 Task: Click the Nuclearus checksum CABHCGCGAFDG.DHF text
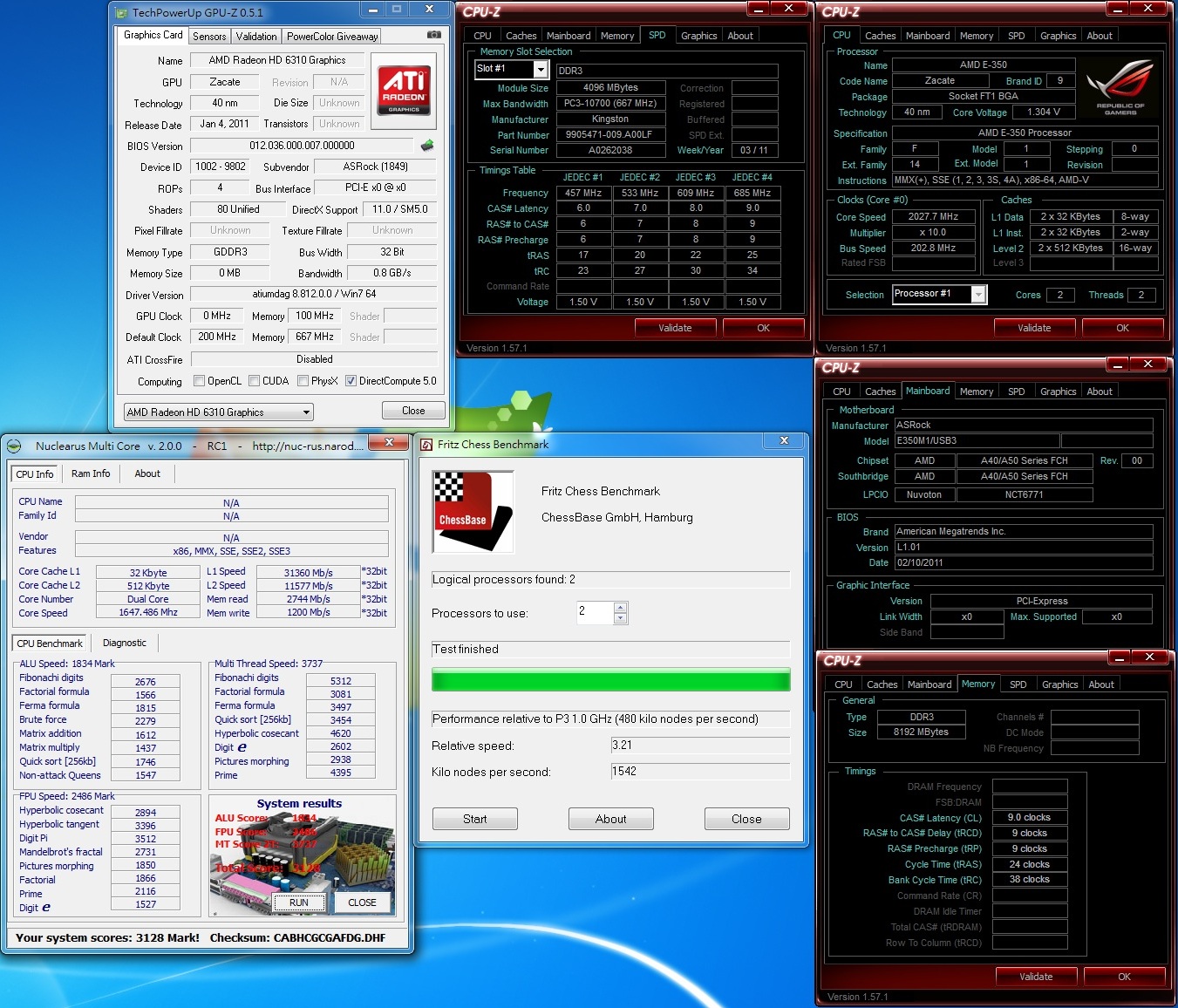pos(330,938)
